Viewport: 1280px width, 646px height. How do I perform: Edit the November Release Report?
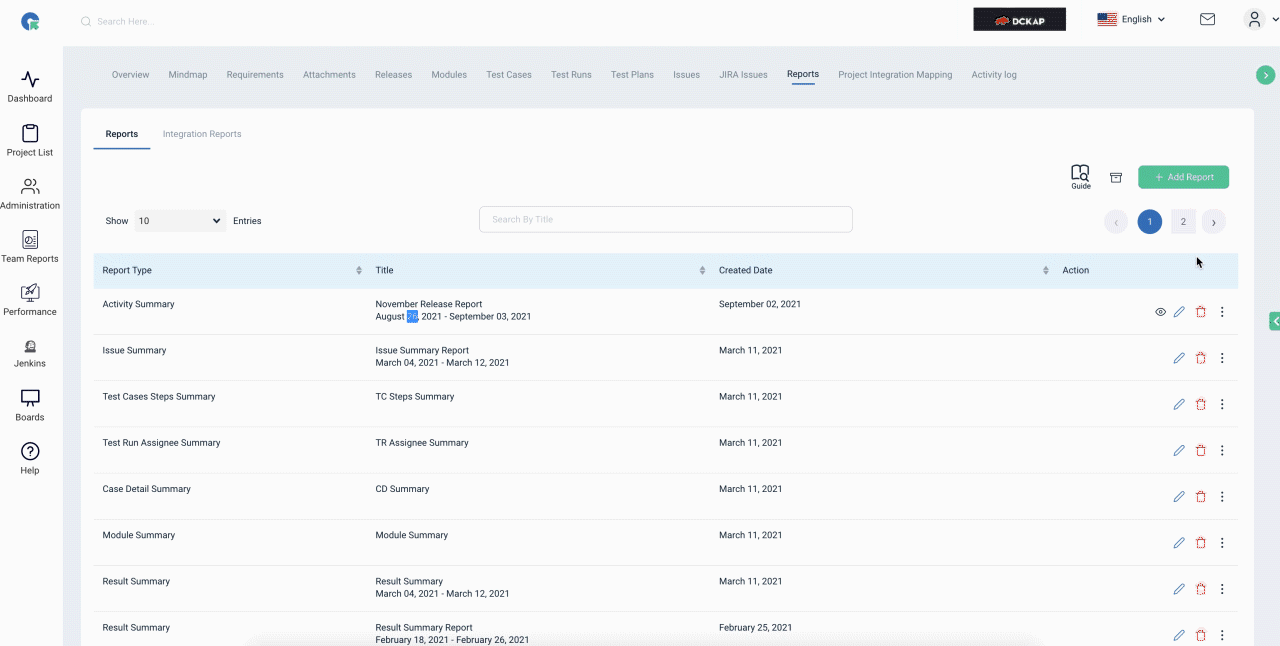coord(1179,312)
